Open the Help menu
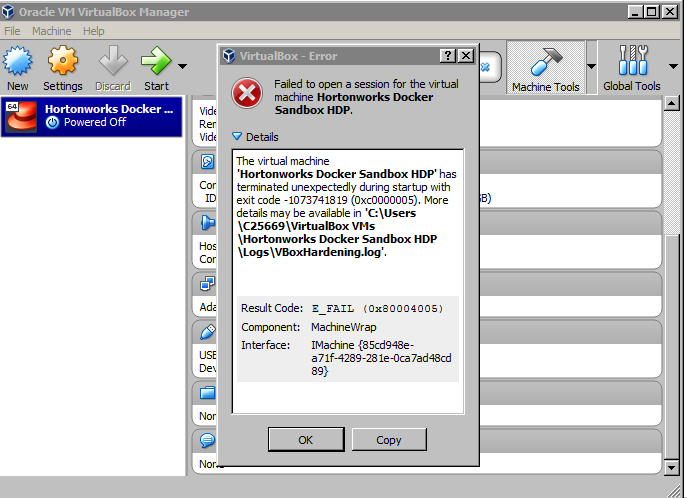This screenshot has height=498, width=687. pos(94,31)
